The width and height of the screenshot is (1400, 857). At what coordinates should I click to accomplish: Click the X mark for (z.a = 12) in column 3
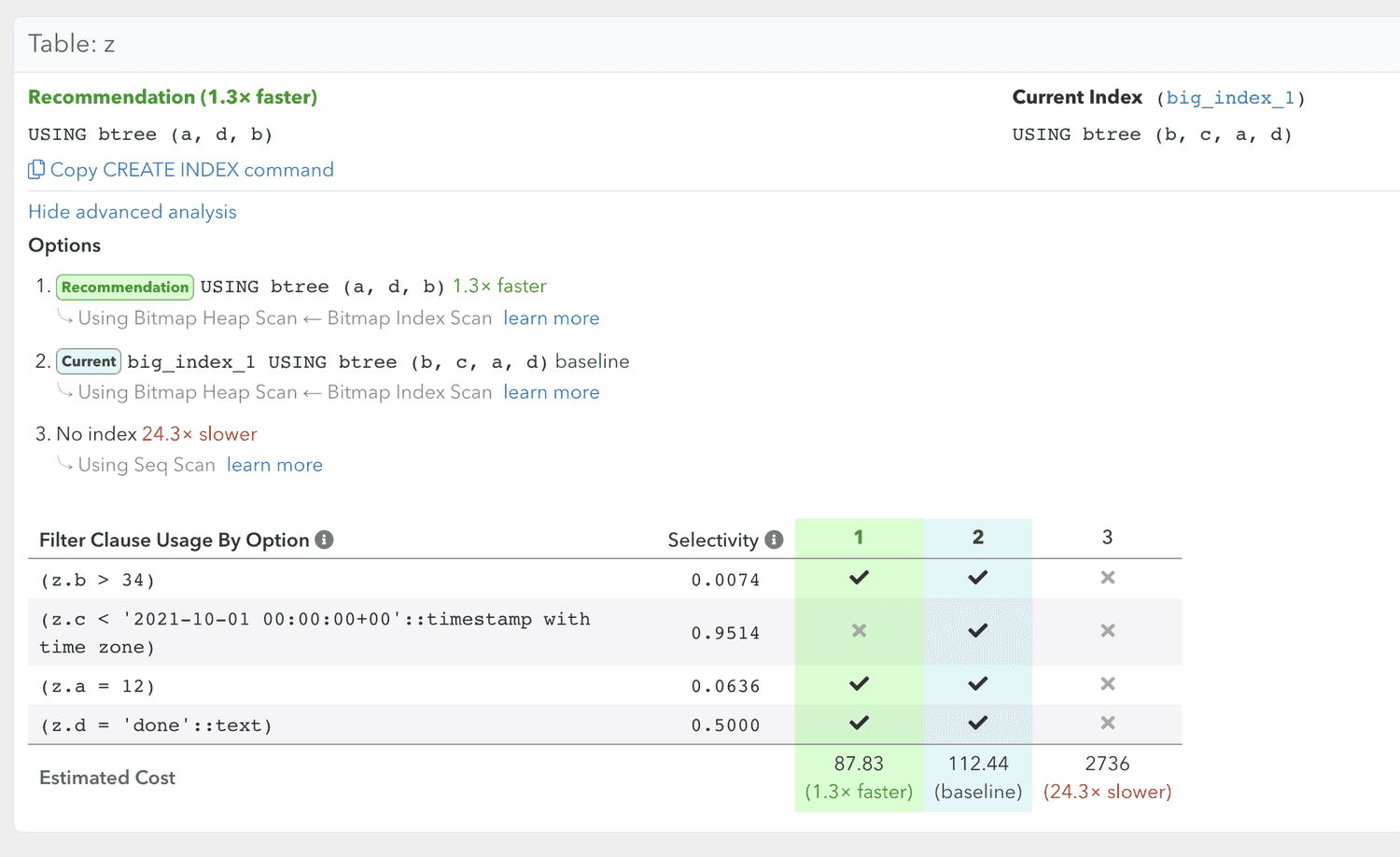(1107, 684)
